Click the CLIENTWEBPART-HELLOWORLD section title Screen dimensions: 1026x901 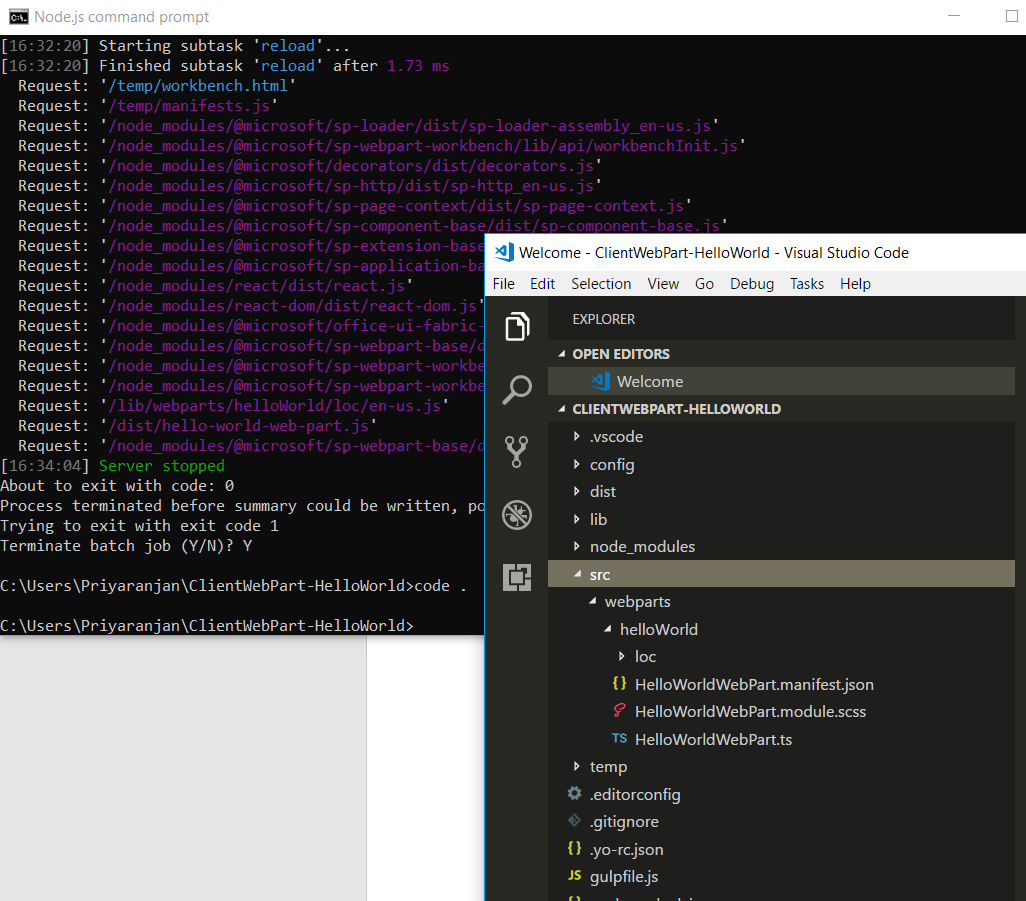click(x=677, y=409)
